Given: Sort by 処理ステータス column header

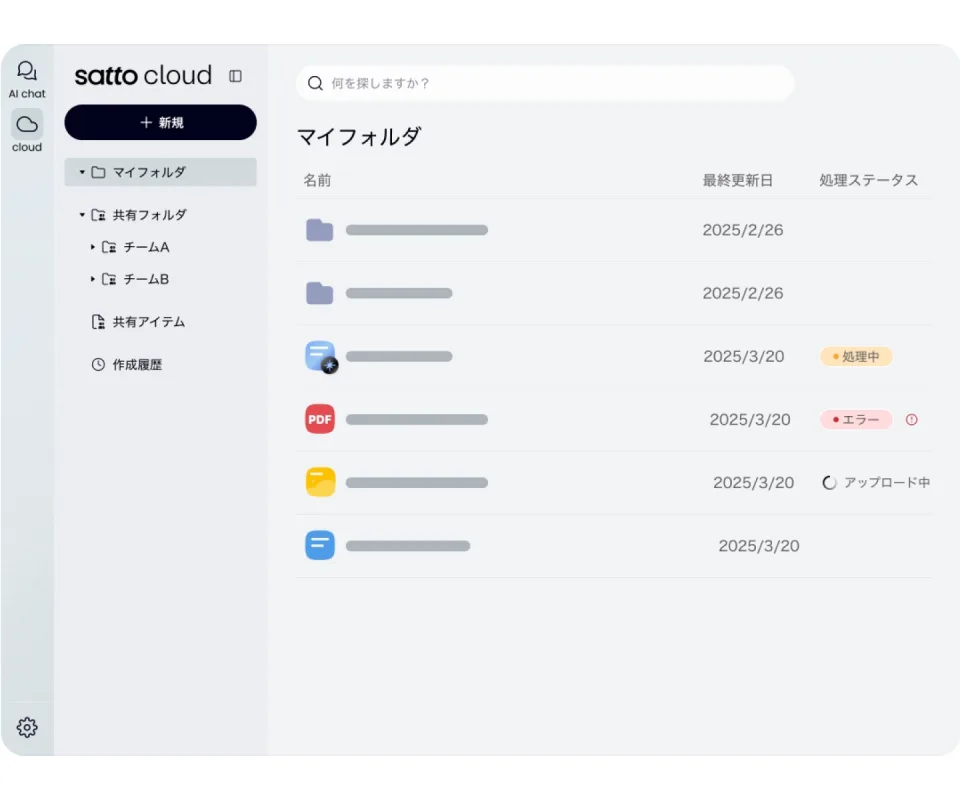Looking at the screenshot, I should coord(869,180).
